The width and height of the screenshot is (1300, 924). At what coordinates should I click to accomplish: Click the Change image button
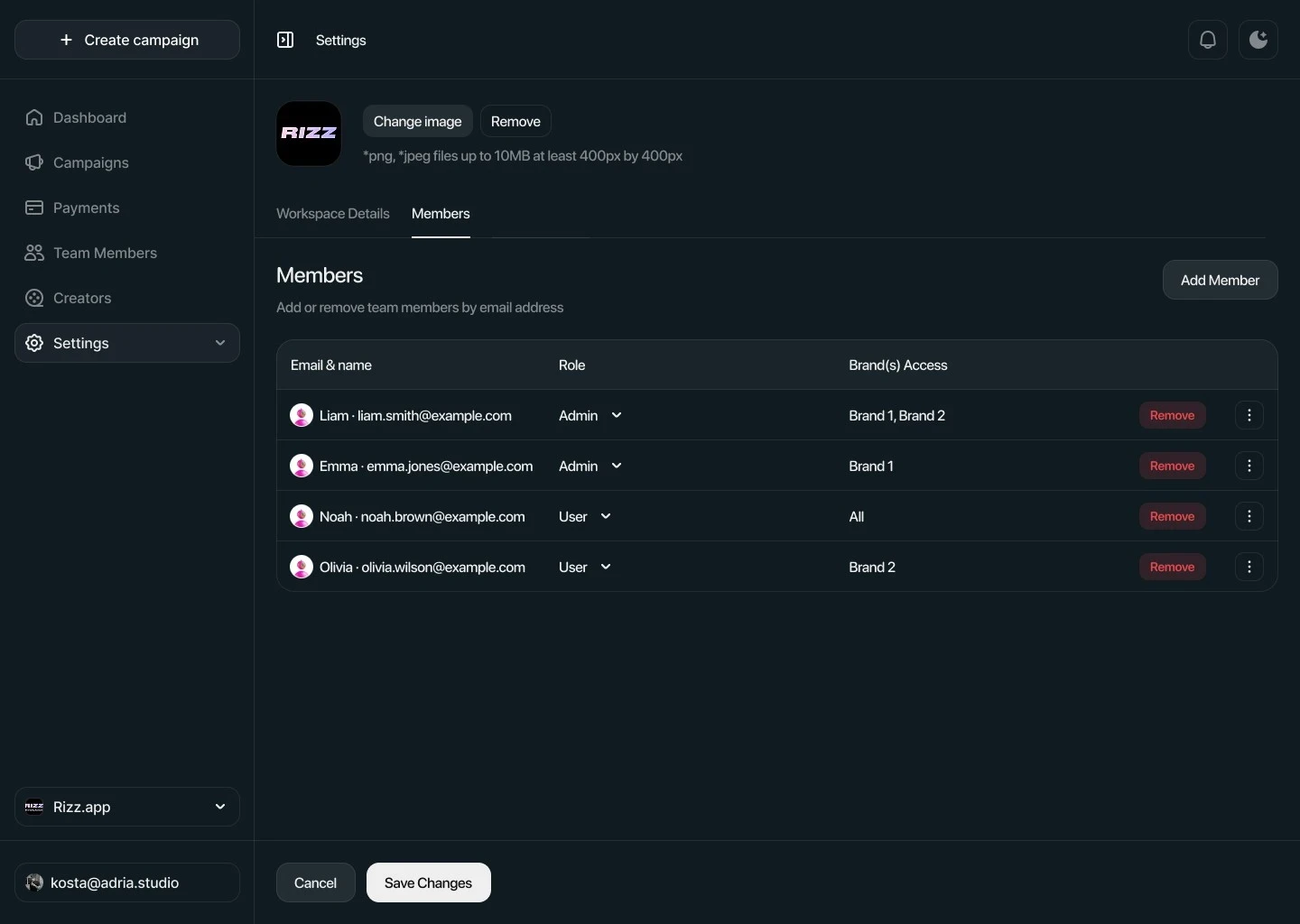418,121
